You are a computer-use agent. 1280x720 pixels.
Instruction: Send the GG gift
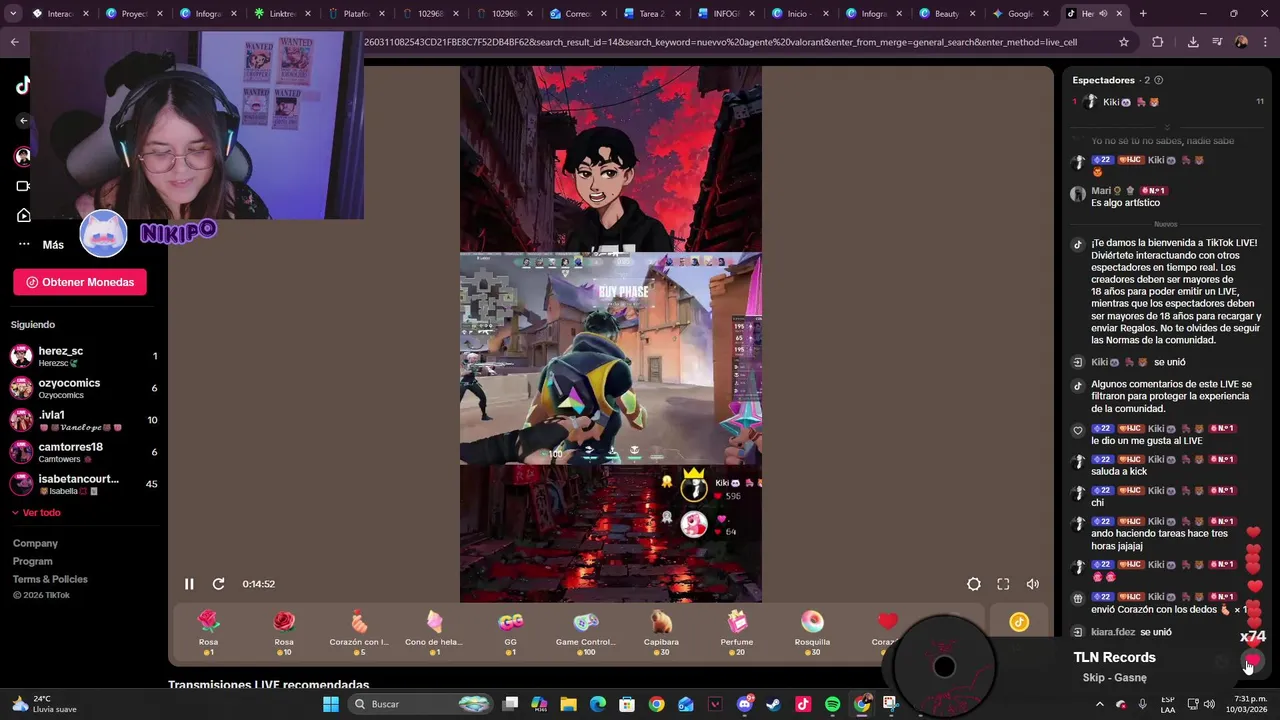click(510, 633)
